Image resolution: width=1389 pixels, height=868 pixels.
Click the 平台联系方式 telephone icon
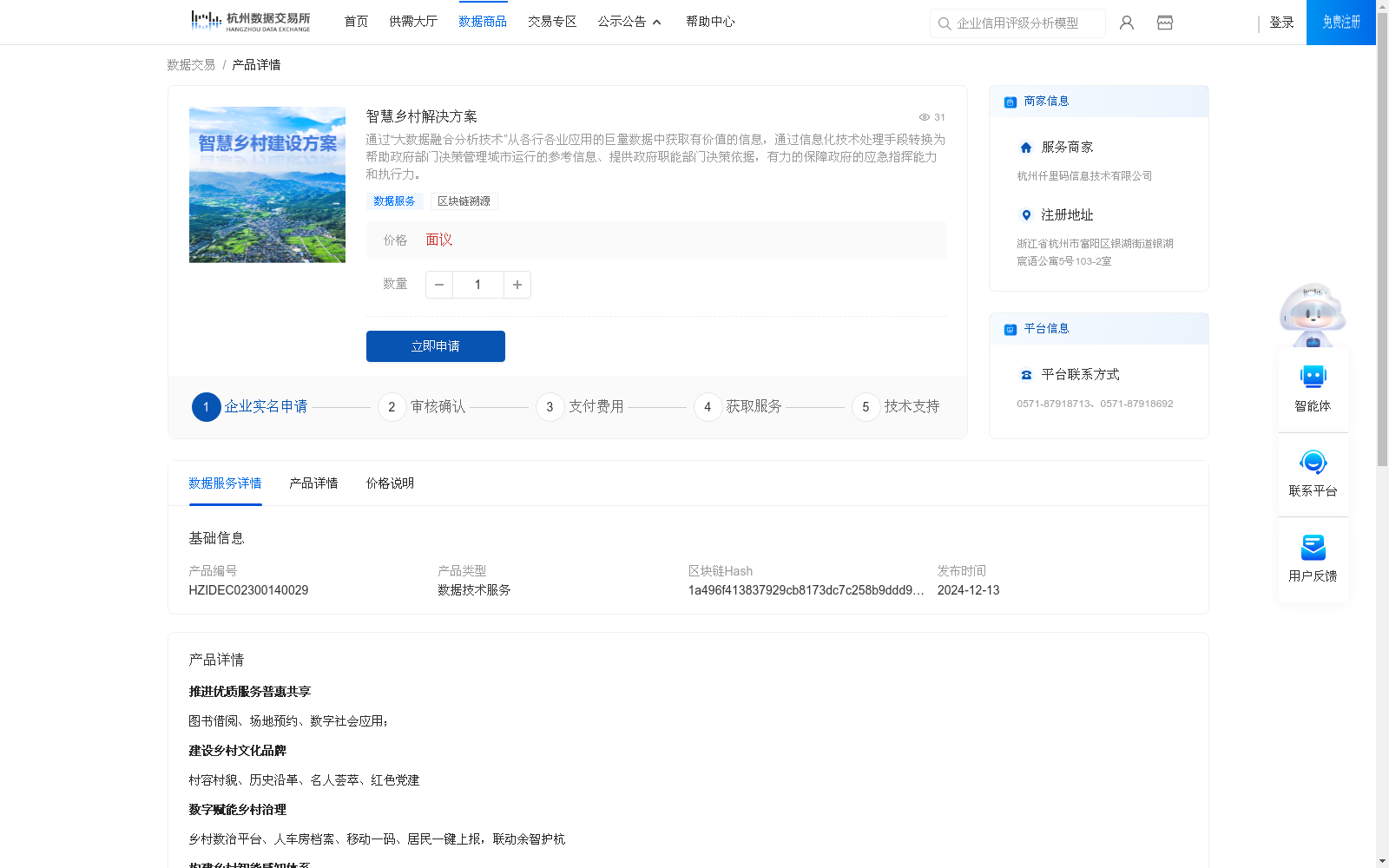[x=1026, y=375]
